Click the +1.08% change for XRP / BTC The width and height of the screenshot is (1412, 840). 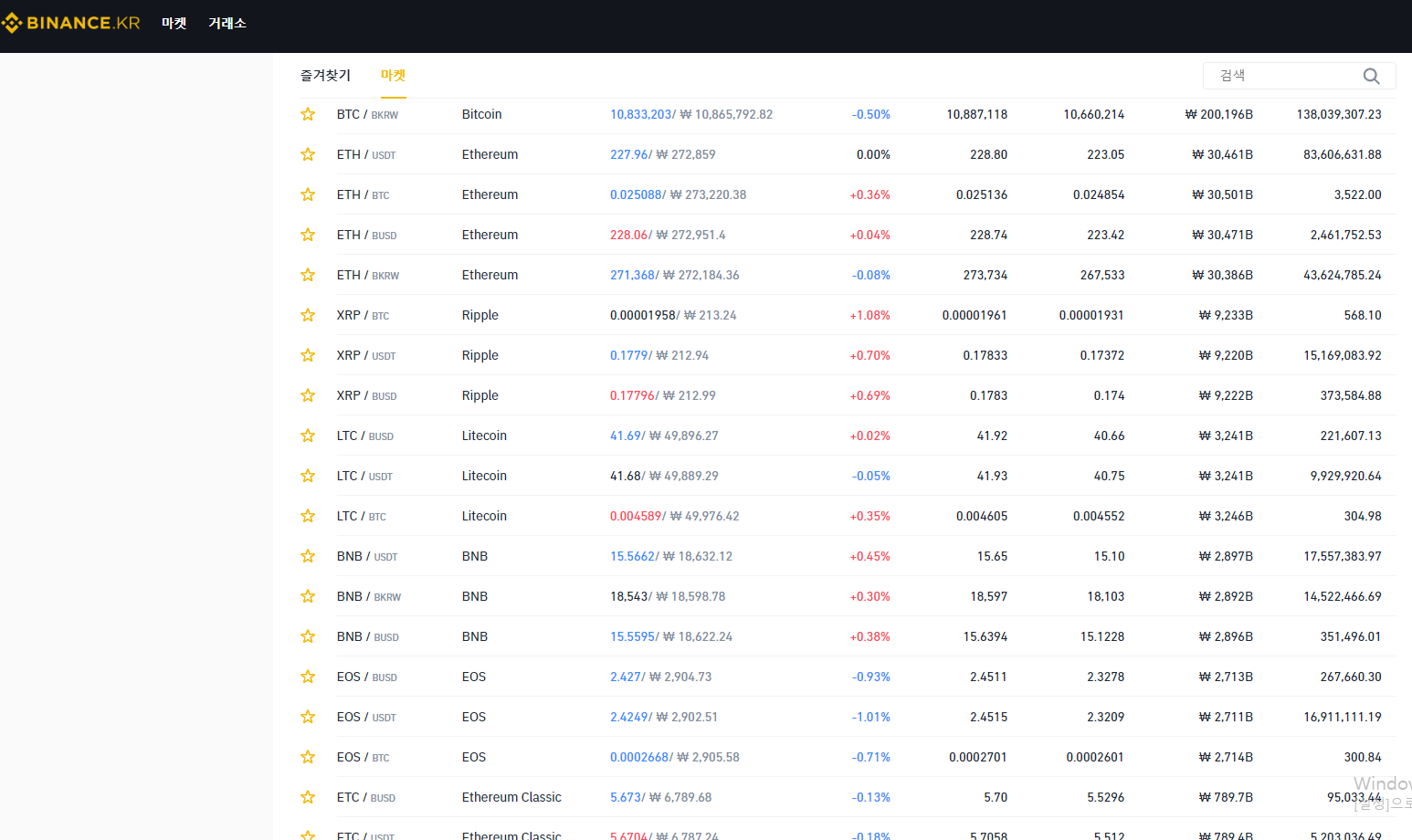click(870, 315)
